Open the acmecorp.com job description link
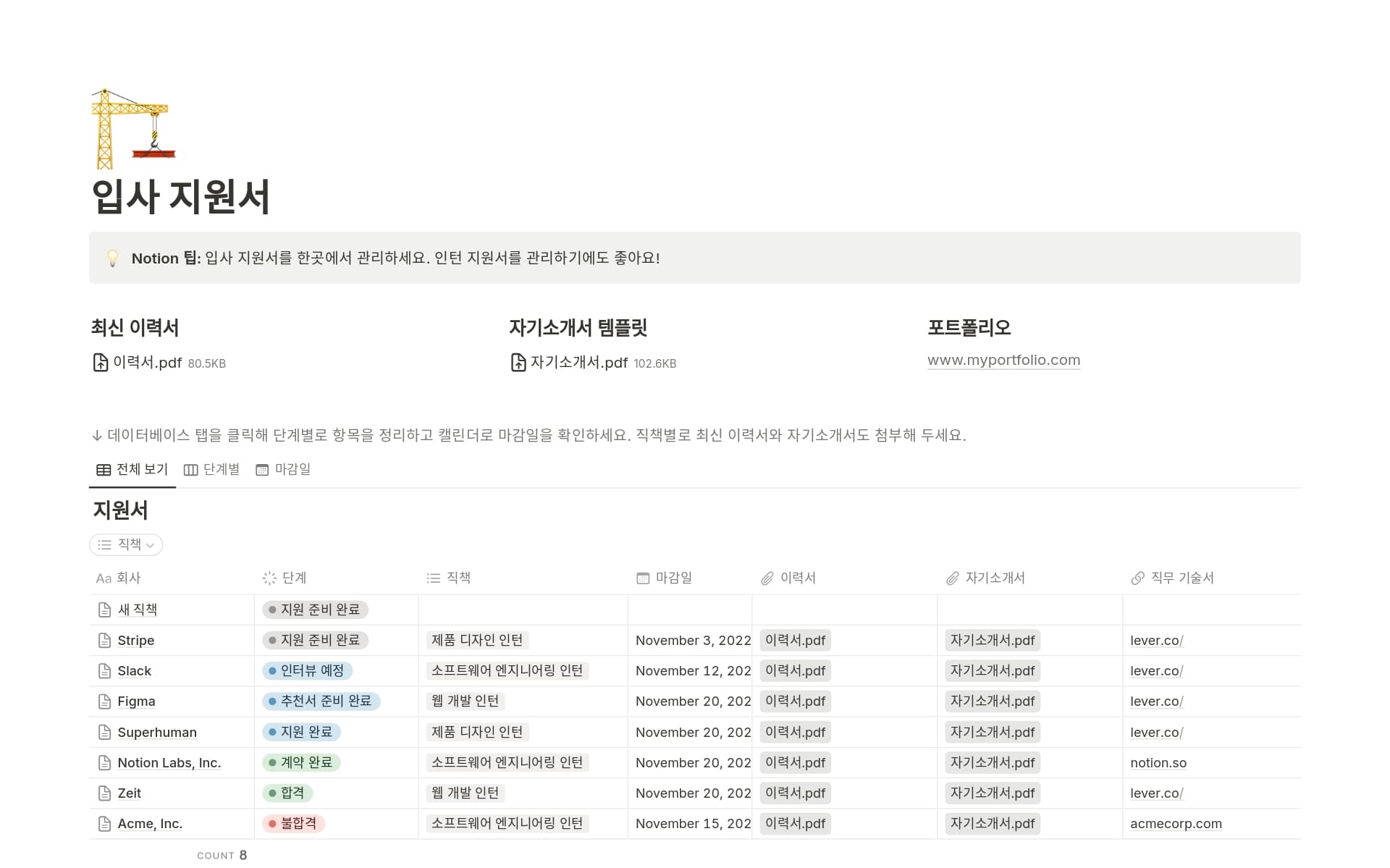 1176,824
